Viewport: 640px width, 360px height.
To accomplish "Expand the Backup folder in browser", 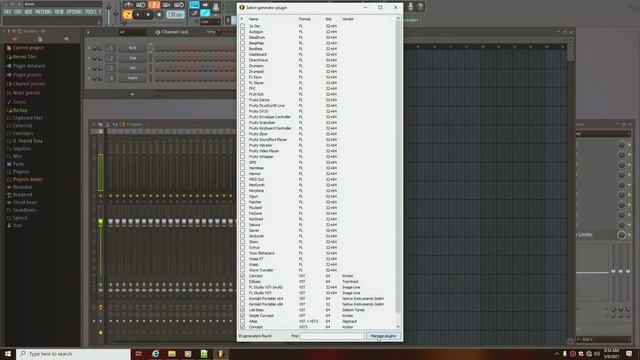I will 17,110.
